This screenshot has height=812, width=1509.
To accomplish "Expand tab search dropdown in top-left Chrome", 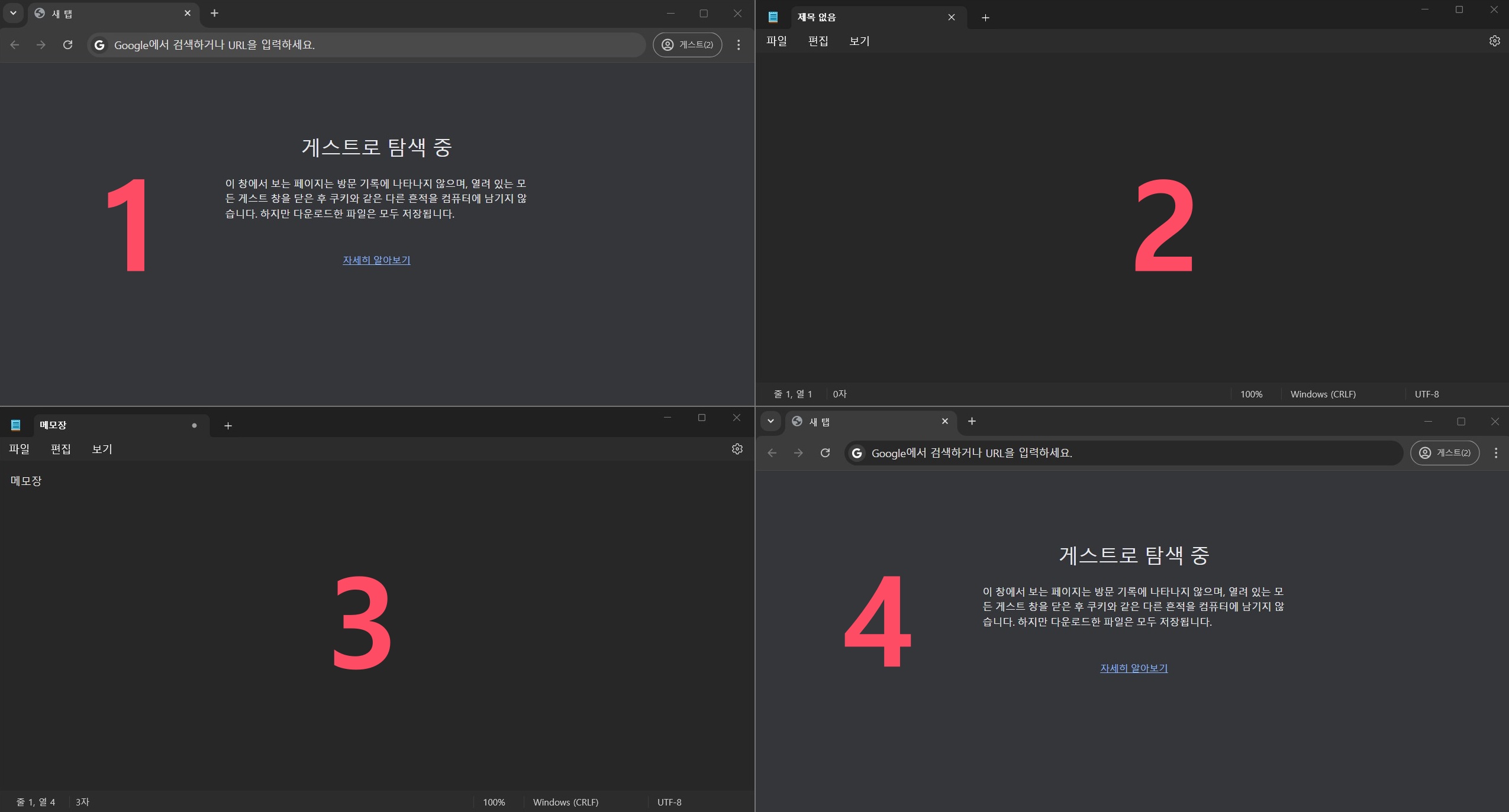I will click(13, 13).
